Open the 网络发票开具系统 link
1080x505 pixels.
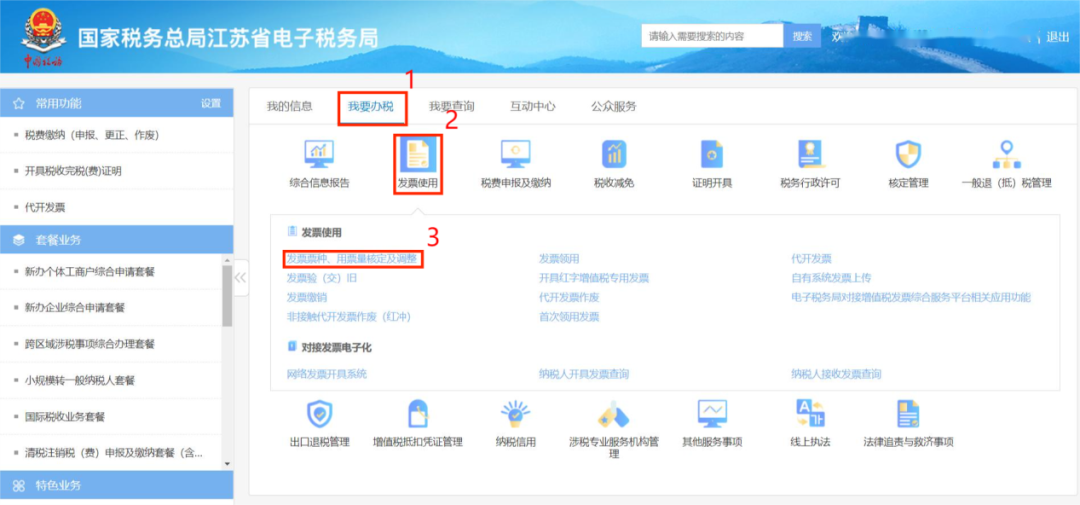pos(326,374)
